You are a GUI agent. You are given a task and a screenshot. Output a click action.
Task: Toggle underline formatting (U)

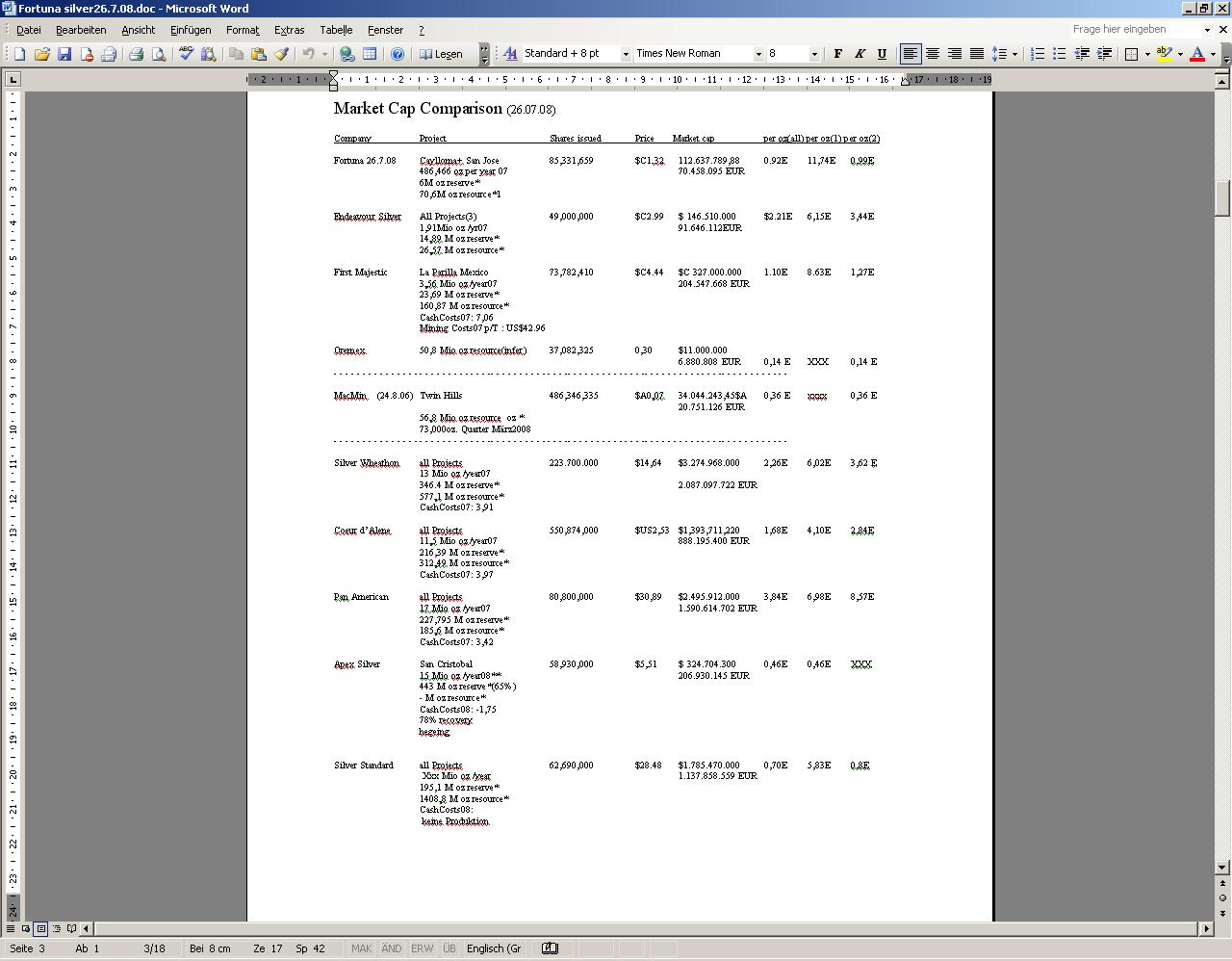pyautogui.click(x=882, y=54)
